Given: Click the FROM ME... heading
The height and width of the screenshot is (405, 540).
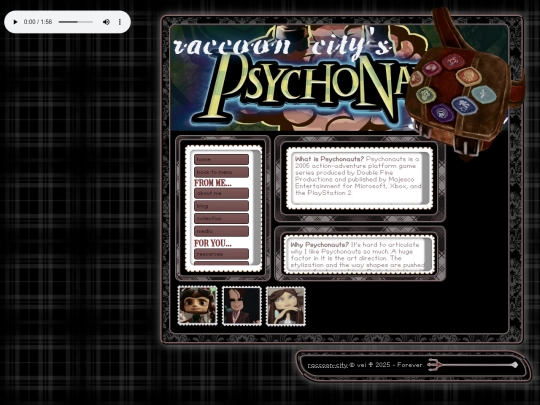Looking at the screenshot, I should point(212,183).
